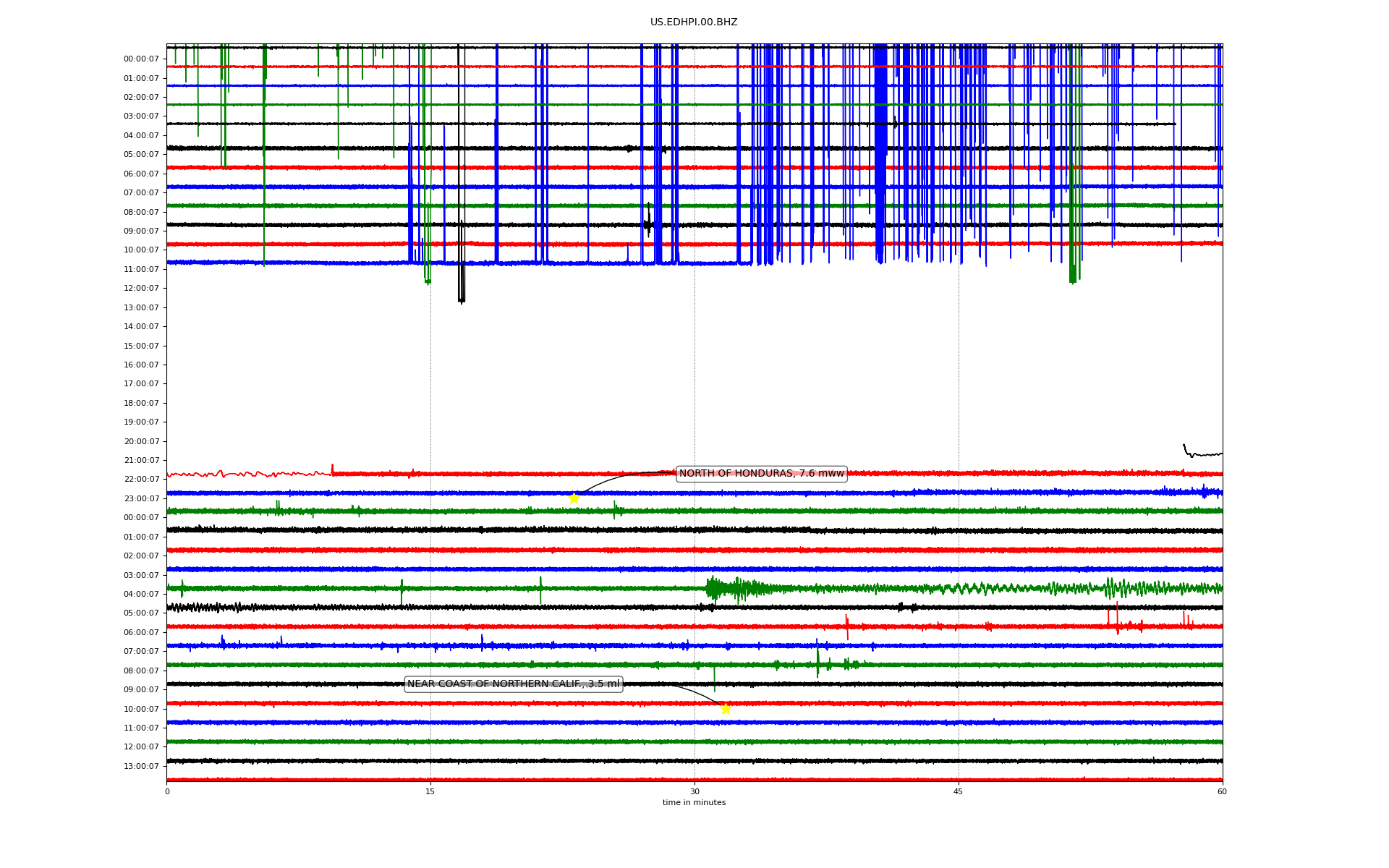Viewport: 1389px width, 868px height.
Task: Click the 21:00:07 time label on y-axis
Action: coord(141,461)
